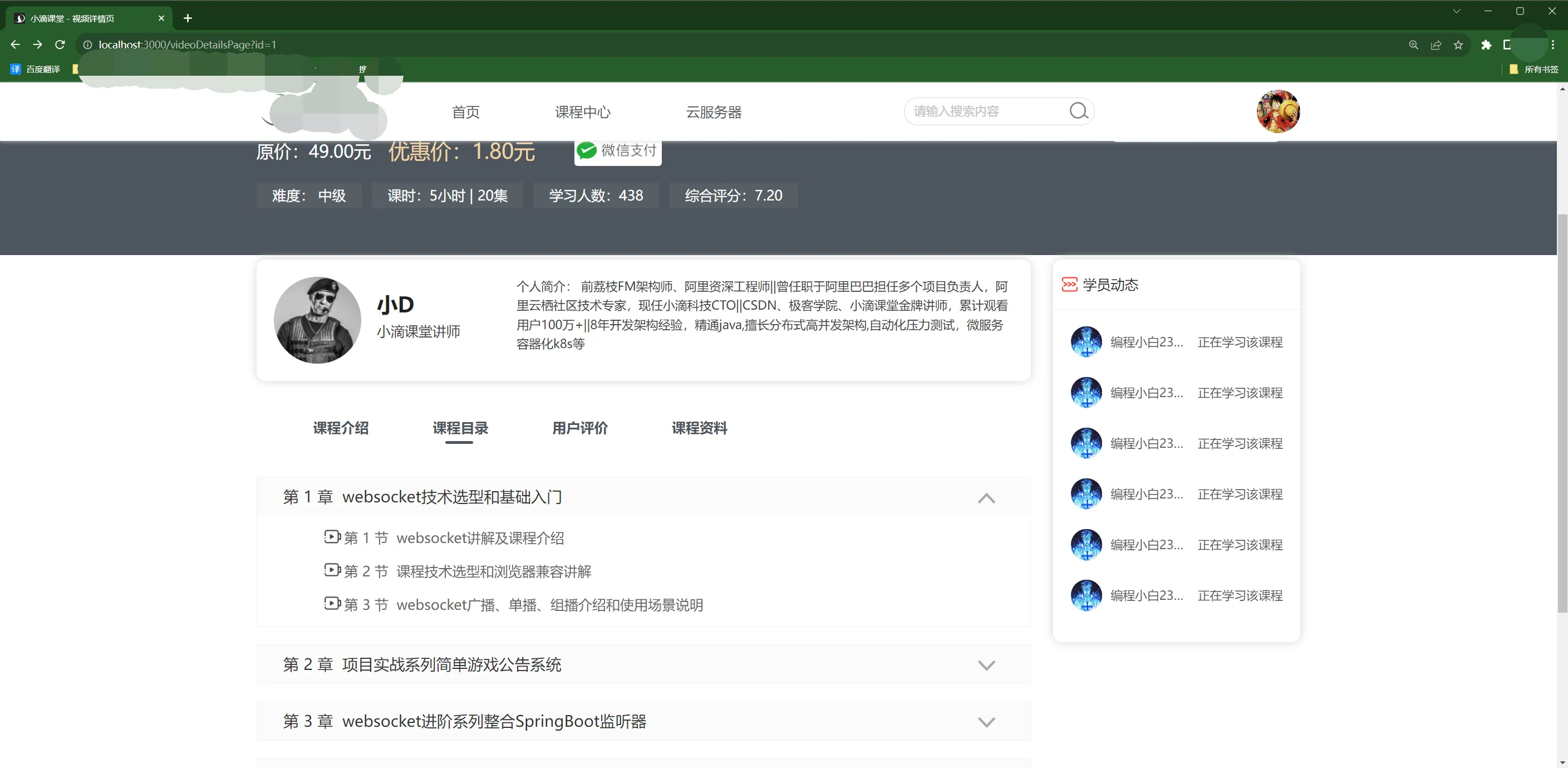This screenshot has width=1568, height=768.
Task: Click the video icon of 第 2 节
Action: click(332, 570)
